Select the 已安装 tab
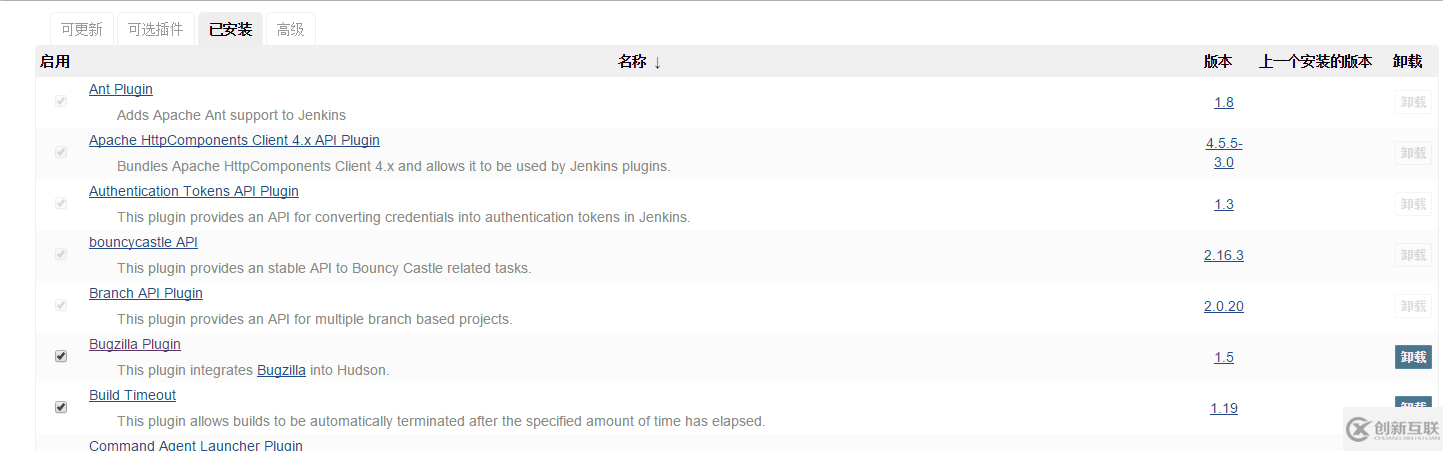The image size is (1443, 451). 230,29
